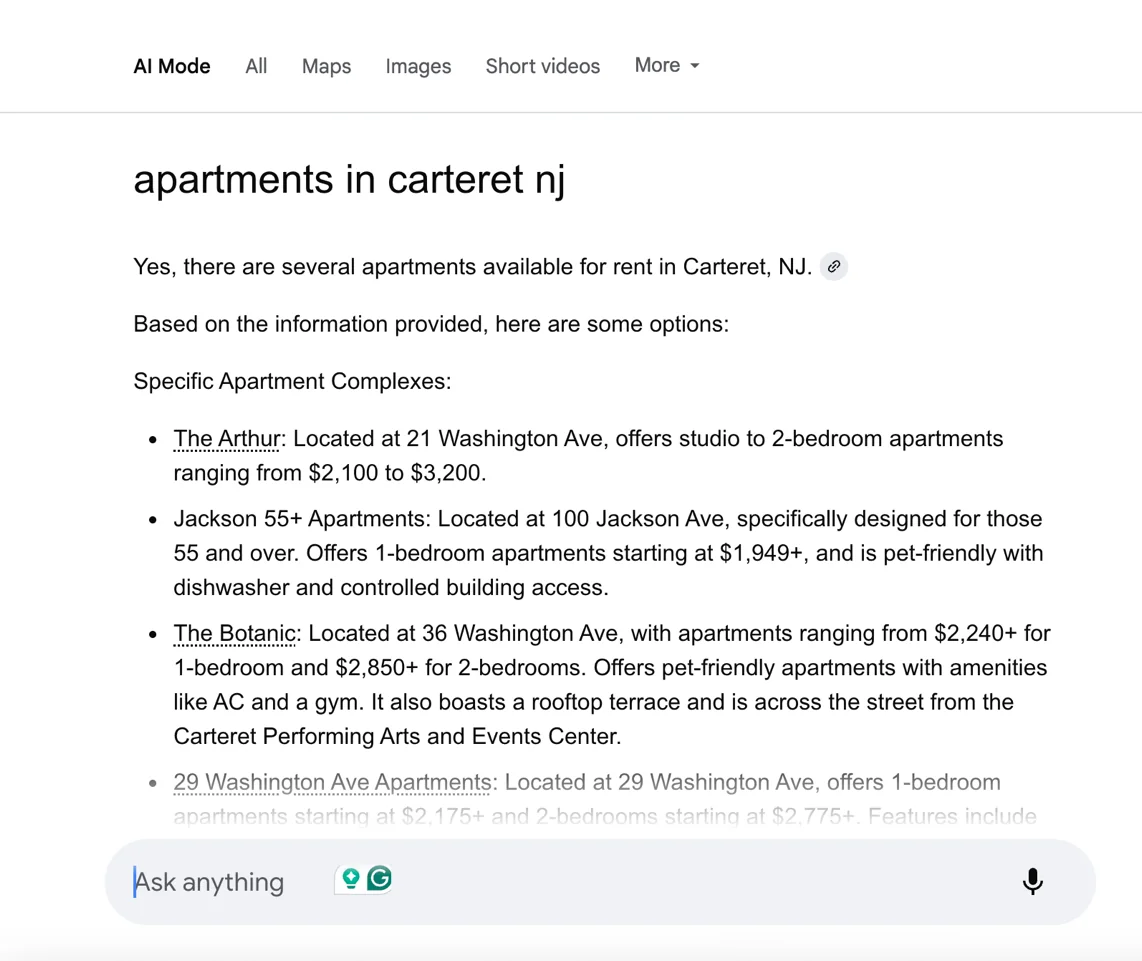This screenshot has width=1142, height=961.
Task: Click the query heading apartments in carteret nj
Action: pyautogui.click(x=349, y=180)
